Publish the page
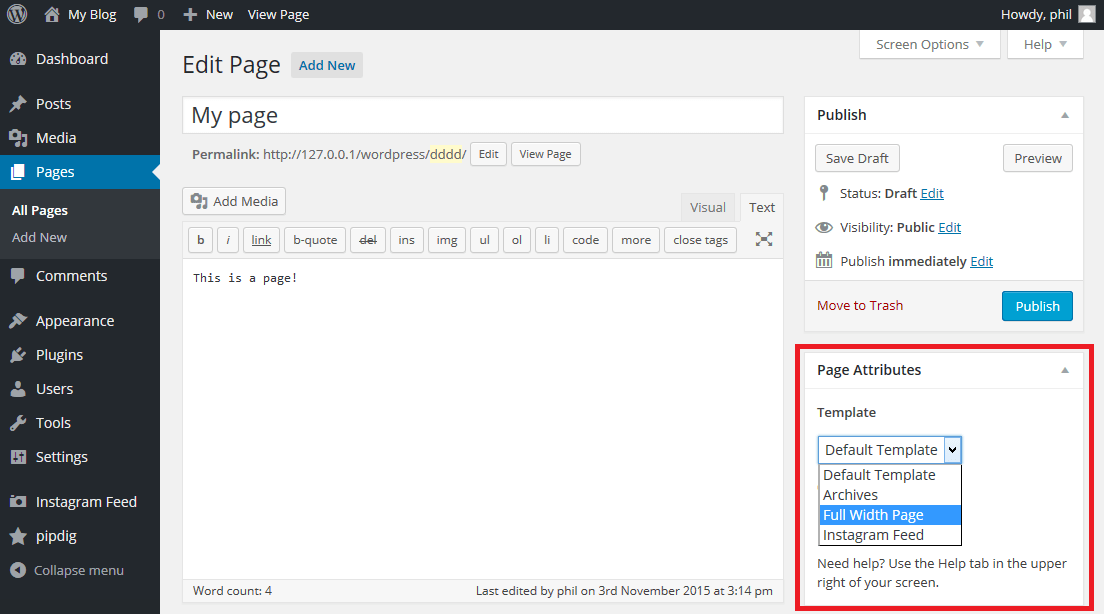Viewport: 1104px width, 614px height. click(x=1037, y=306)
